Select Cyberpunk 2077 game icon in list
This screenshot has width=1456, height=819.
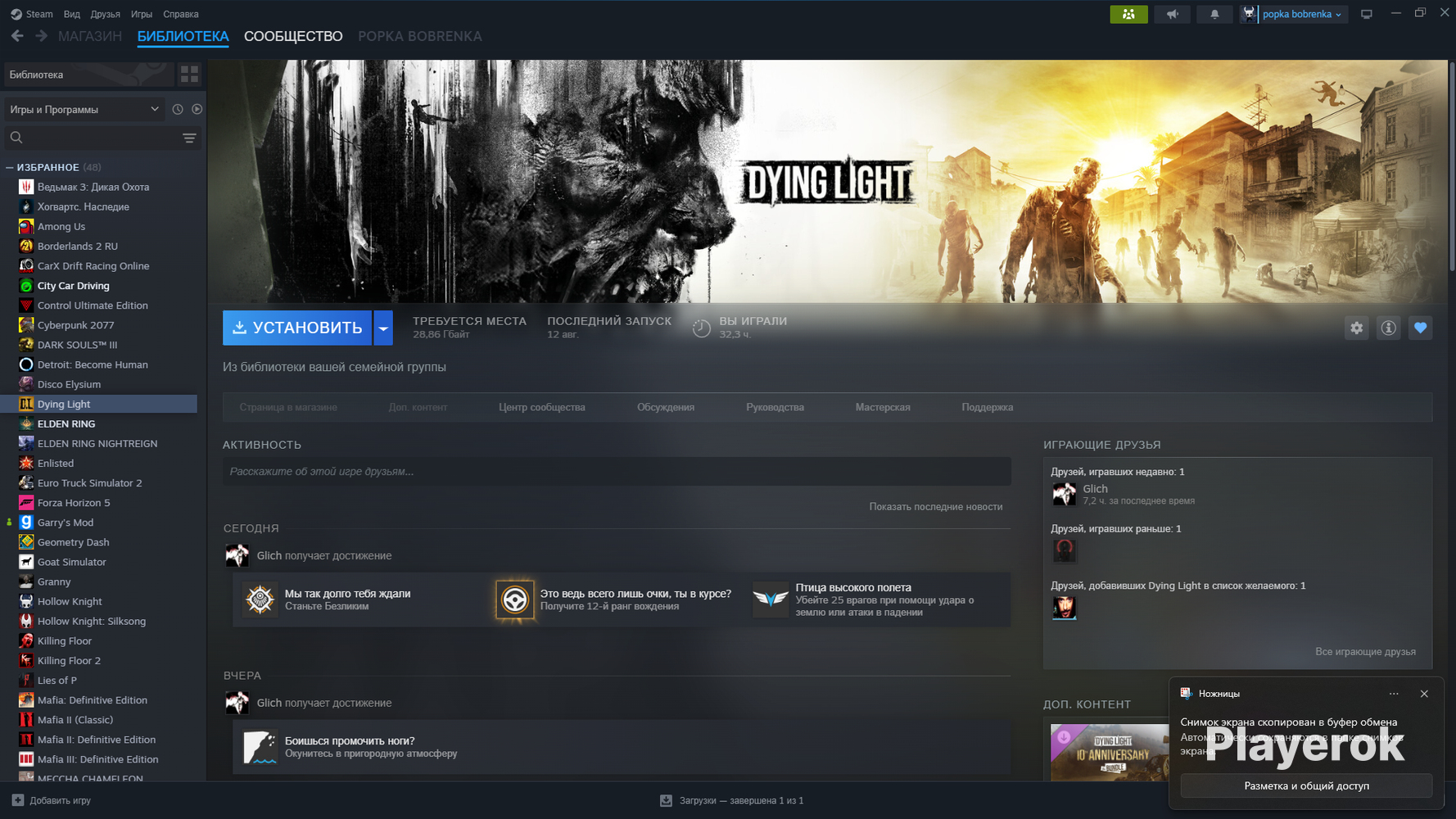pos(26,325)
